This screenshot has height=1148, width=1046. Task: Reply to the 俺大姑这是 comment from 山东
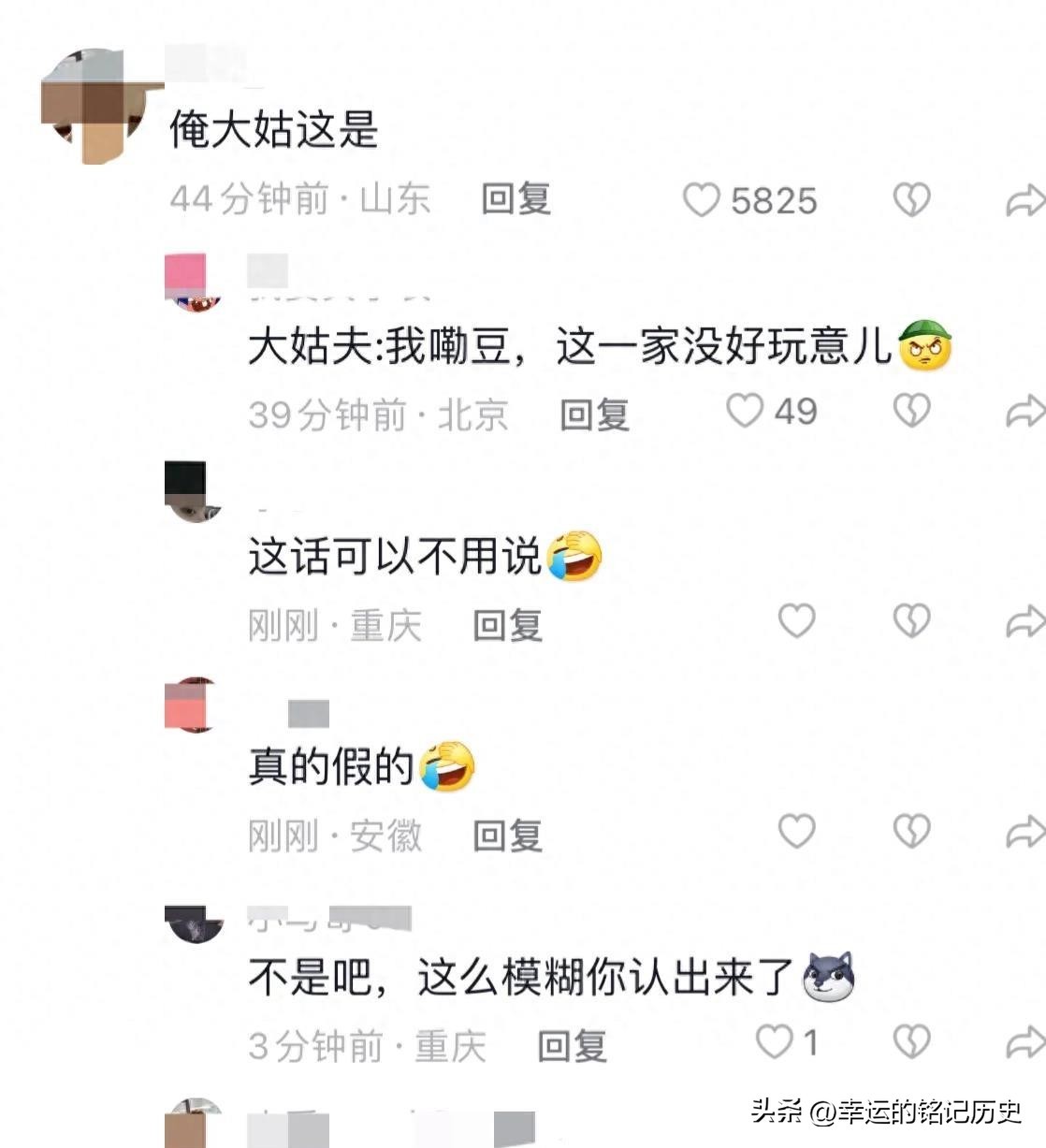coord(516,199)
